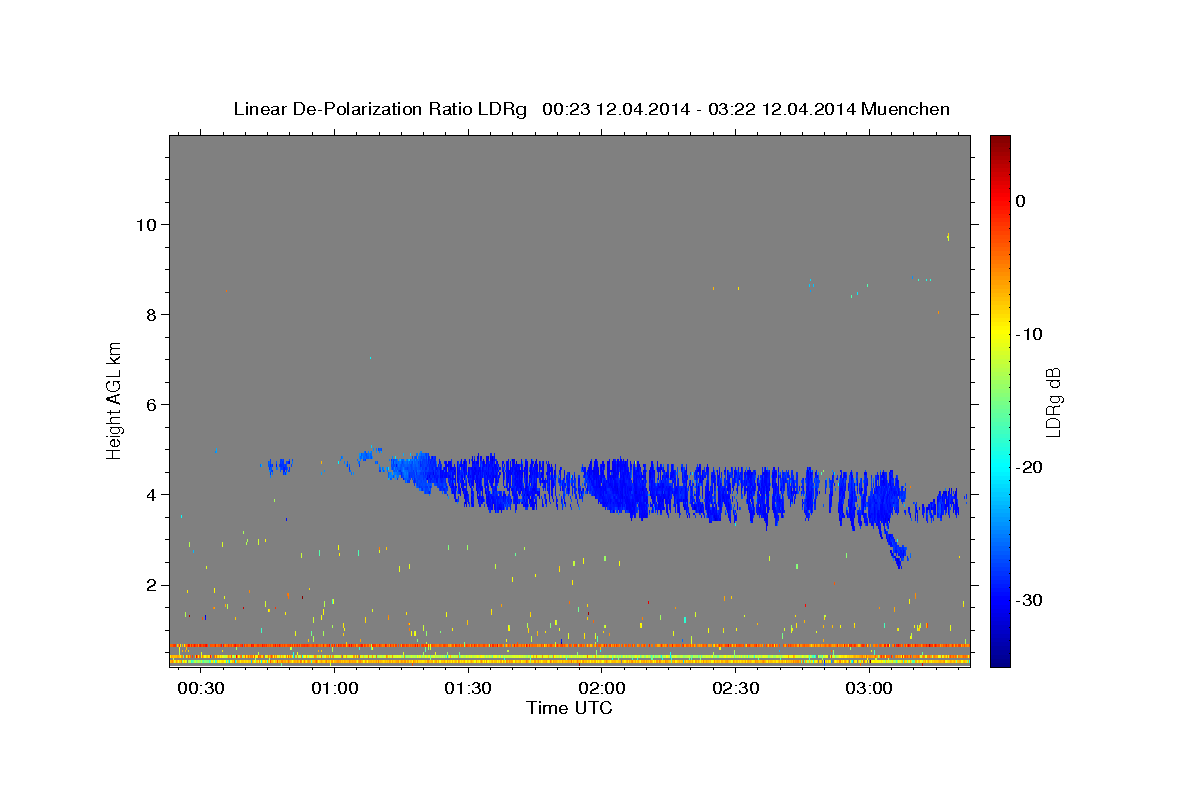1200x800 pixels.
Task: Click the "02:00" time tick label
Action: [x=602, y=689]
